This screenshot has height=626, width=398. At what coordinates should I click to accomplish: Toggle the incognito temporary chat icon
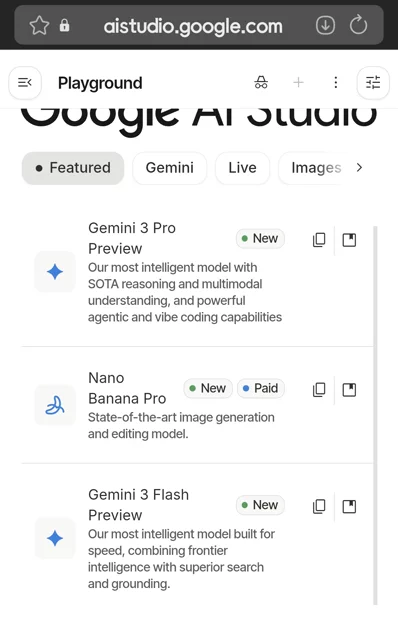[261, 83]
